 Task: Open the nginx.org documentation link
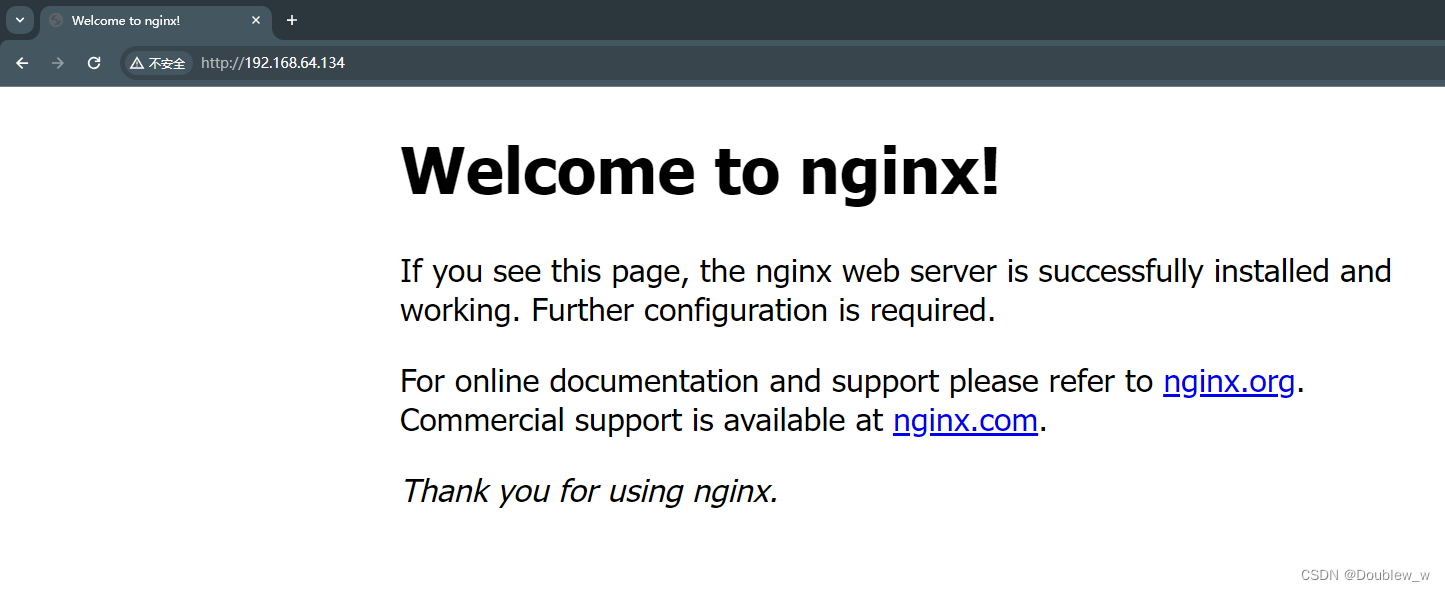coord(1228,381)
